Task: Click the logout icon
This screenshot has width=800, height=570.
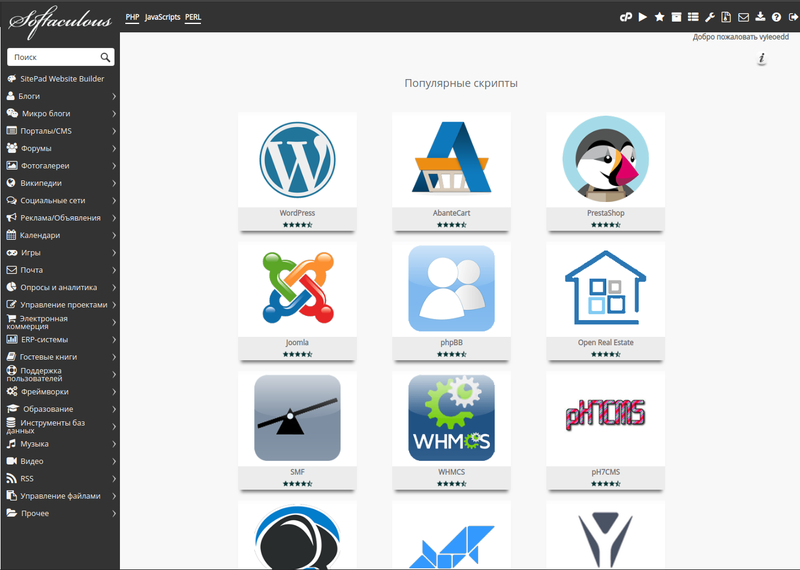Action: (x=793, y=17)
